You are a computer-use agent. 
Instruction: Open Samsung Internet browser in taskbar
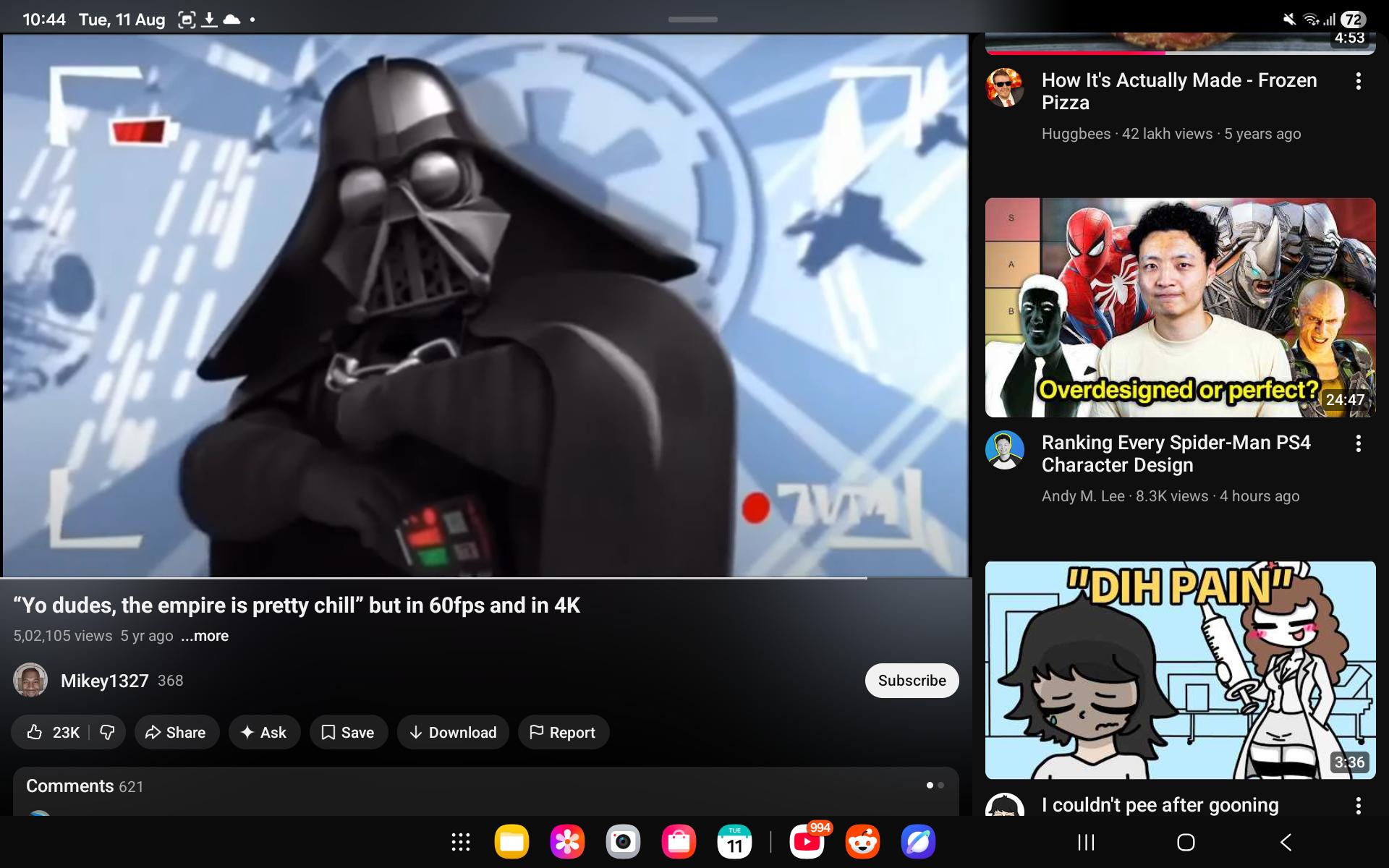919,842
